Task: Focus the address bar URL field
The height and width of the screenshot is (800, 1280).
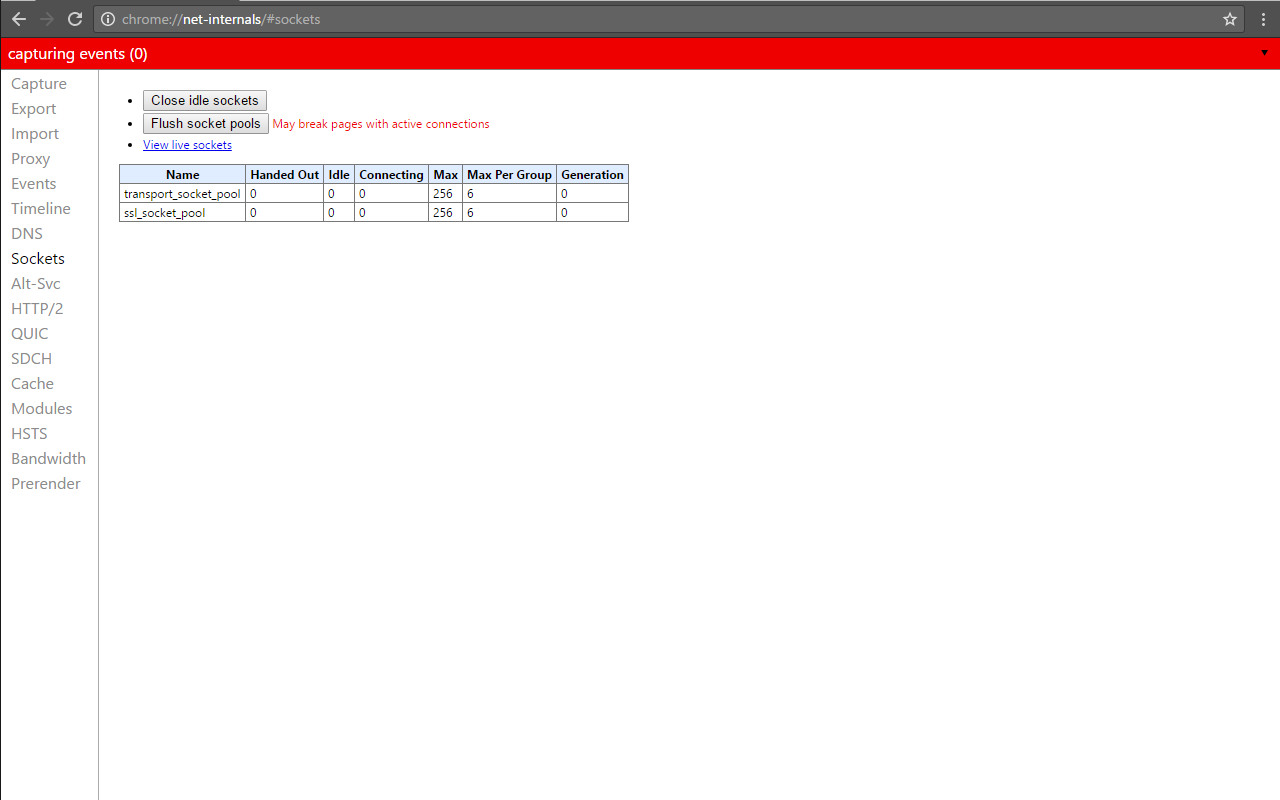Action: coord(668,19)
